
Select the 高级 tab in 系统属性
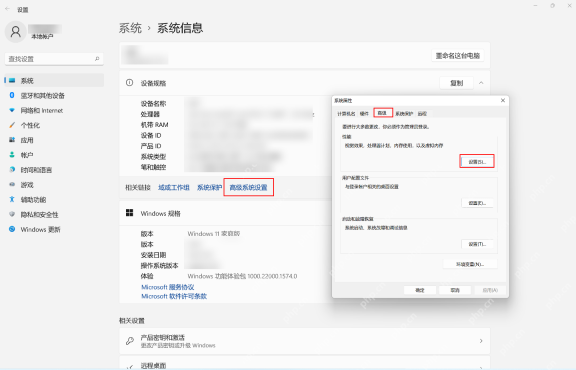[x=382, y=113]
